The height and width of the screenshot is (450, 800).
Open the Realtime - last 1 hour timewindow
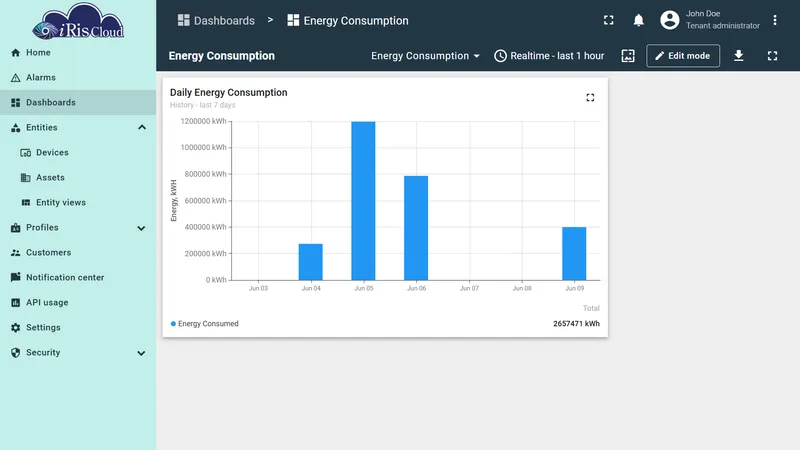(x=549, y=56)
